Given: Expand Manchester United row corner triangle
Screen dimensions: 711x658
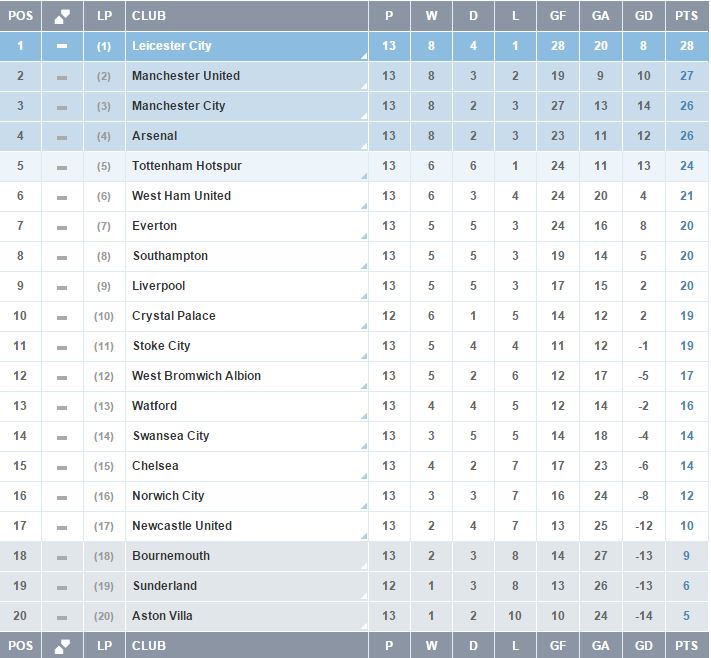Looking at the screenshot, I should point(364,86).
